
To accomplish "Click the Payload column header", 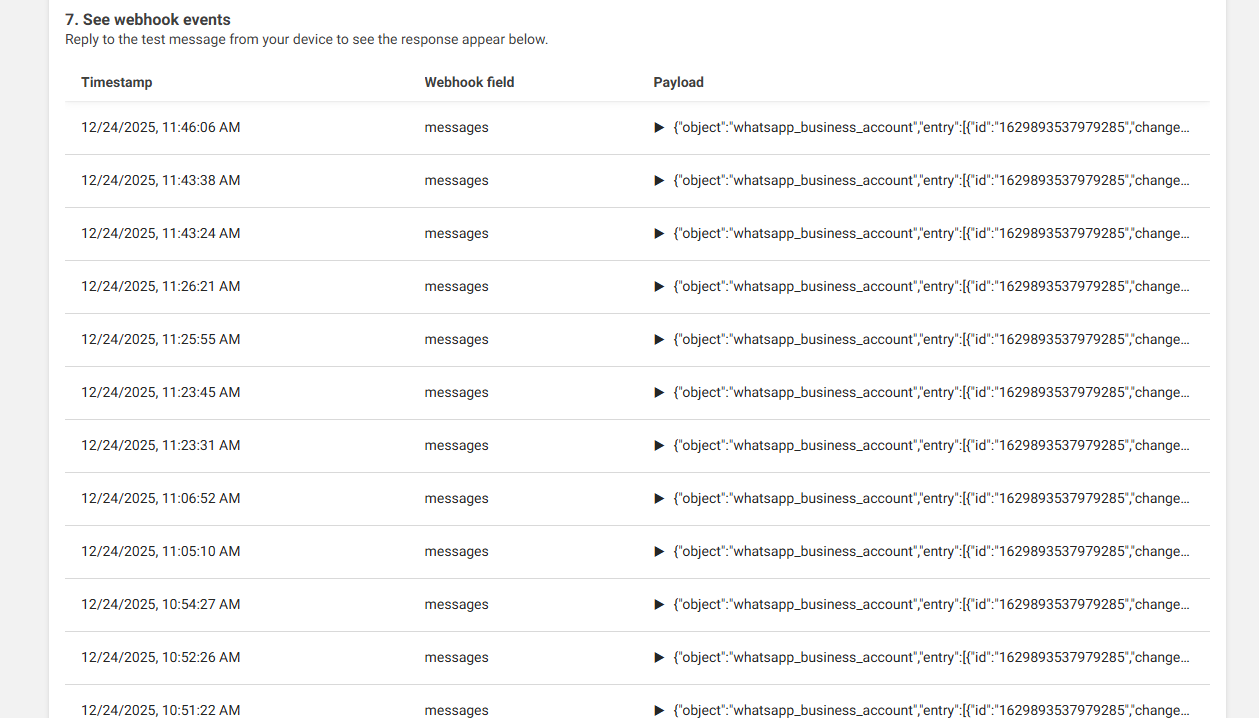I will tap(679, 82).
